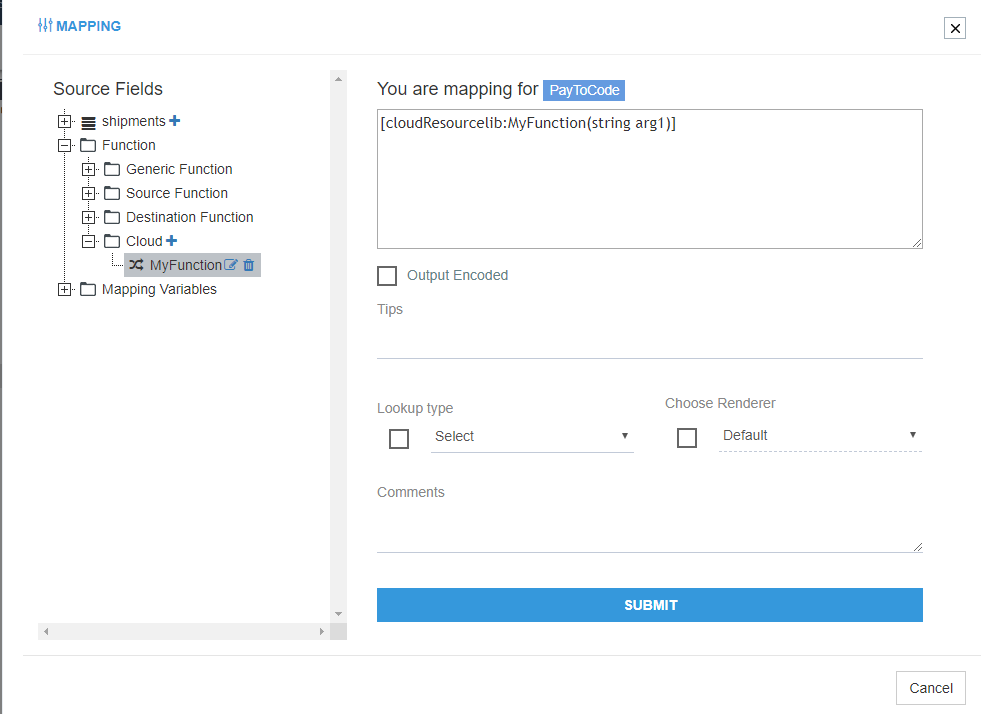Expand the Generic Function tree node
This screenshot has height=714, width=989.
click(88, 169)
